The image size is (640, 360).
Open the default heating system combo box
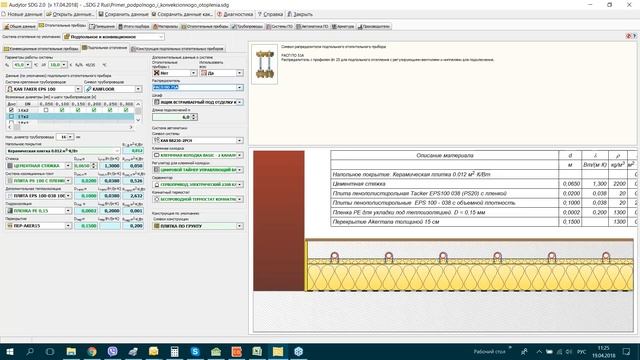(x=114, y=37)
